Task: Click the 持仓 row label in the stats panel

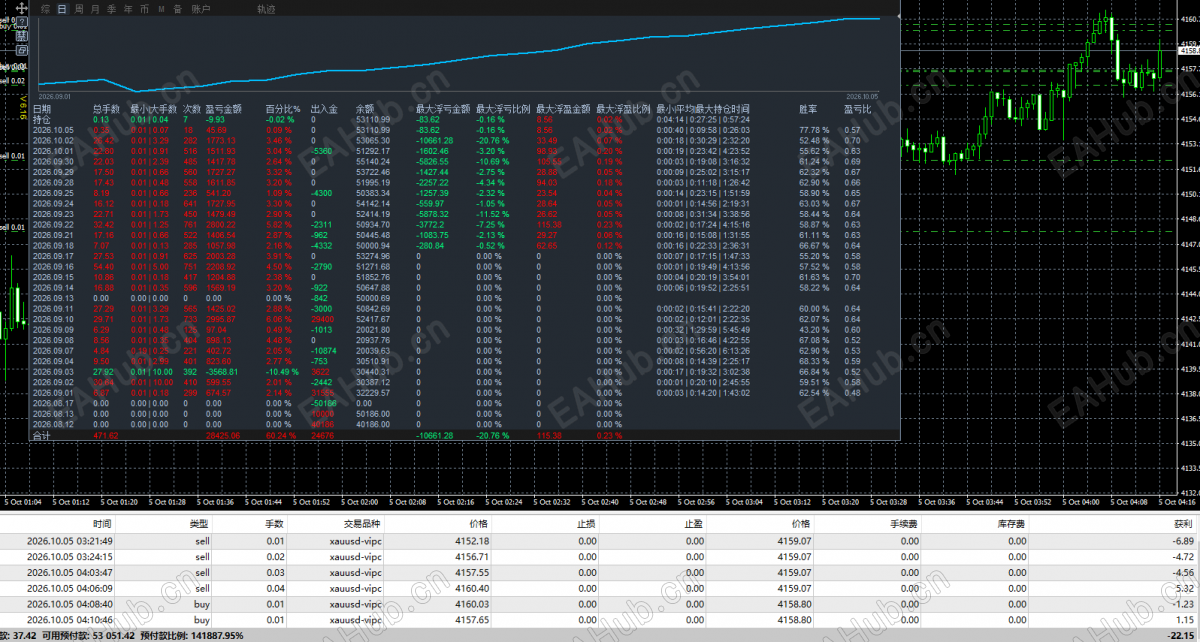Action: point(42,119)
